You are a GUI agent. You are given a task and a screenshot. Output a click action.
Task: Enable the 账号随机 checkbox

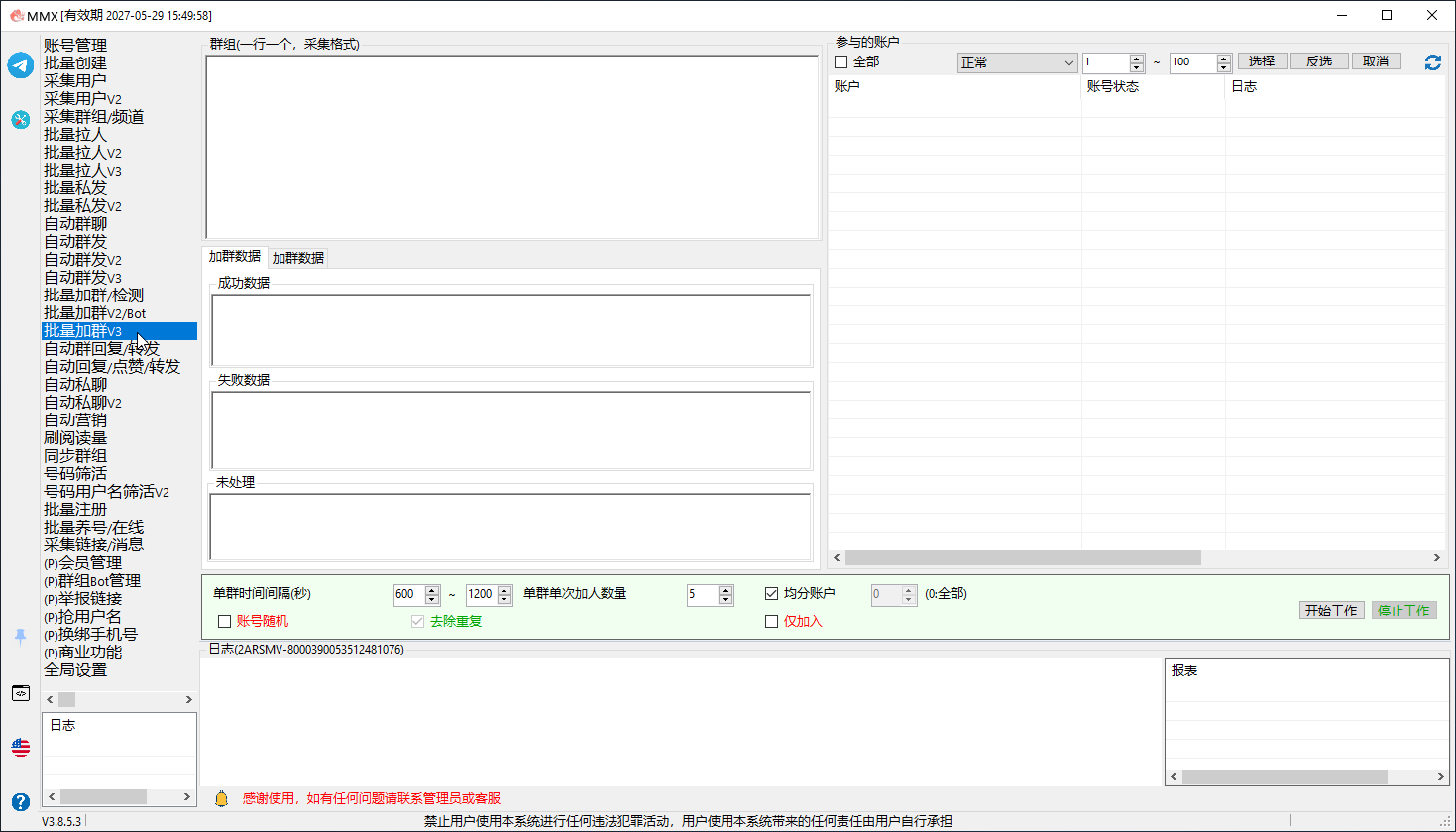click(x=224, y=621)
